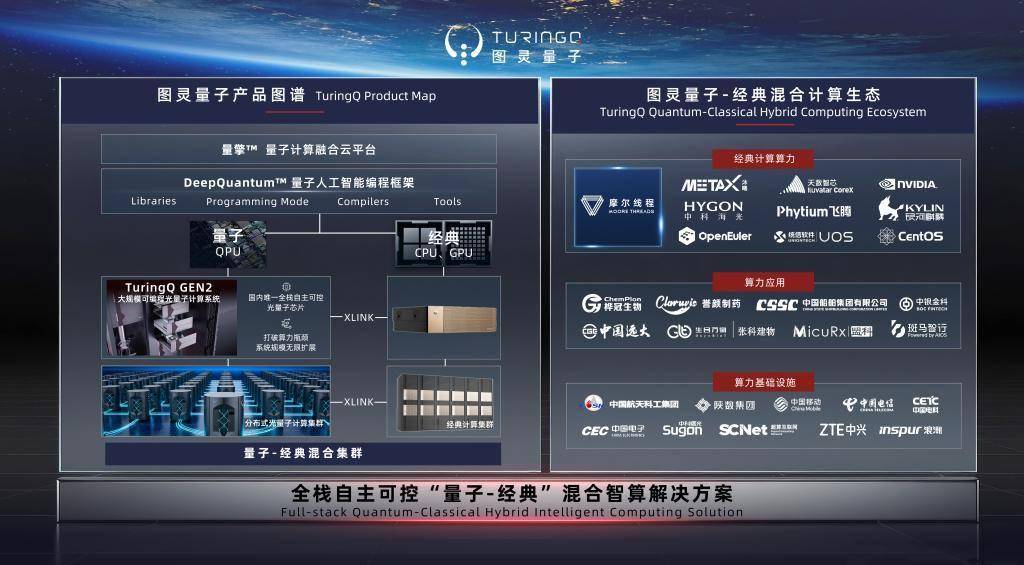Click the Programming Mode label
The width and height of the screenshot is (1024, 565).
pyautogui.click(x=257, y=201)
